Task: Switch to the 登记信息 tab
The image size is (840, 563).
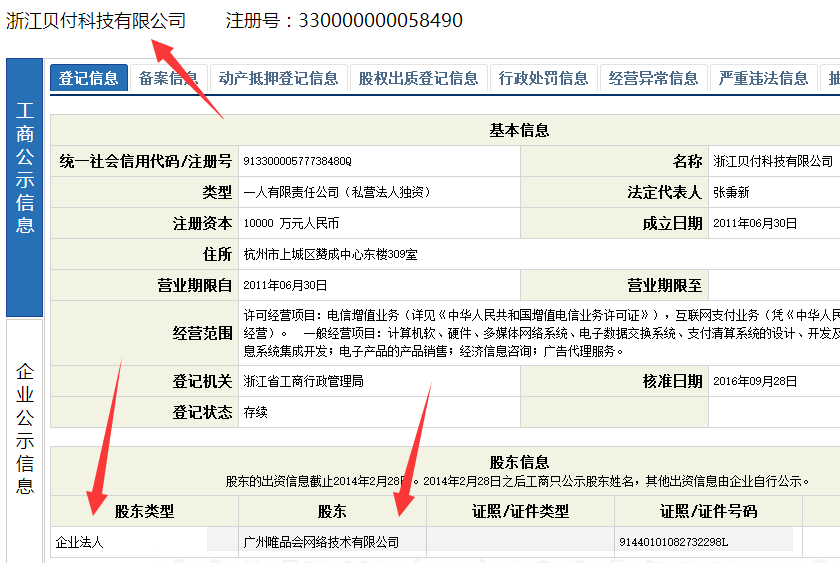Action: (88, 78)
